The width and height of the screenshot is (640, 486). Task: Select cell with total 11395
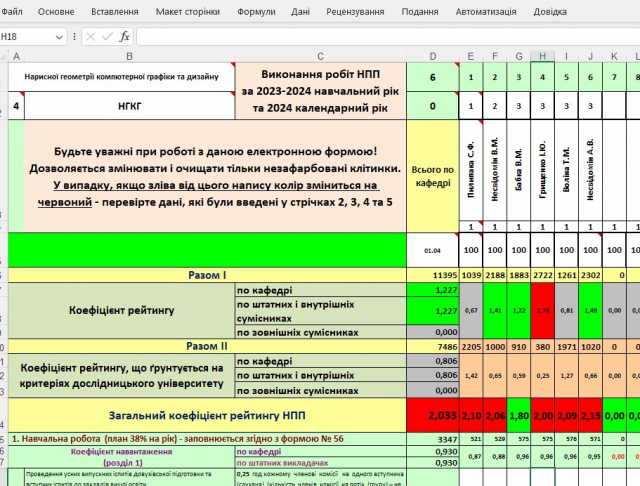point(433,275)
